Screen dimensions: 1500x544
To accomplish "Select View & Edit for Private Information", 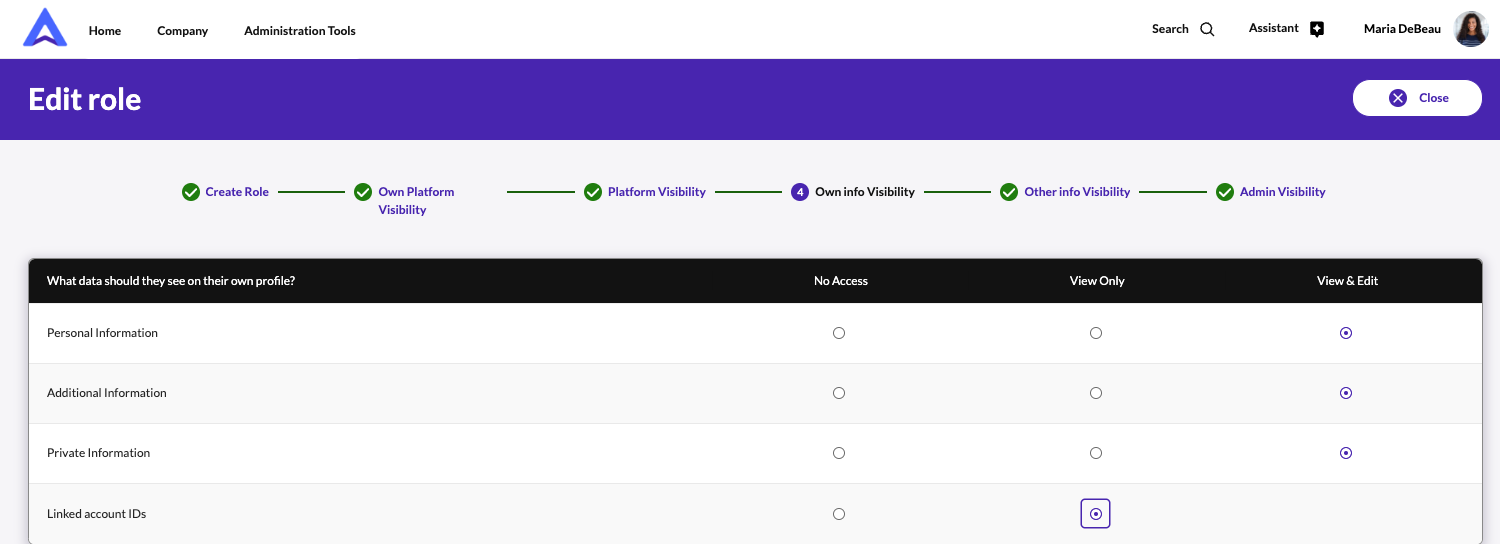I will pos(1346,453).
